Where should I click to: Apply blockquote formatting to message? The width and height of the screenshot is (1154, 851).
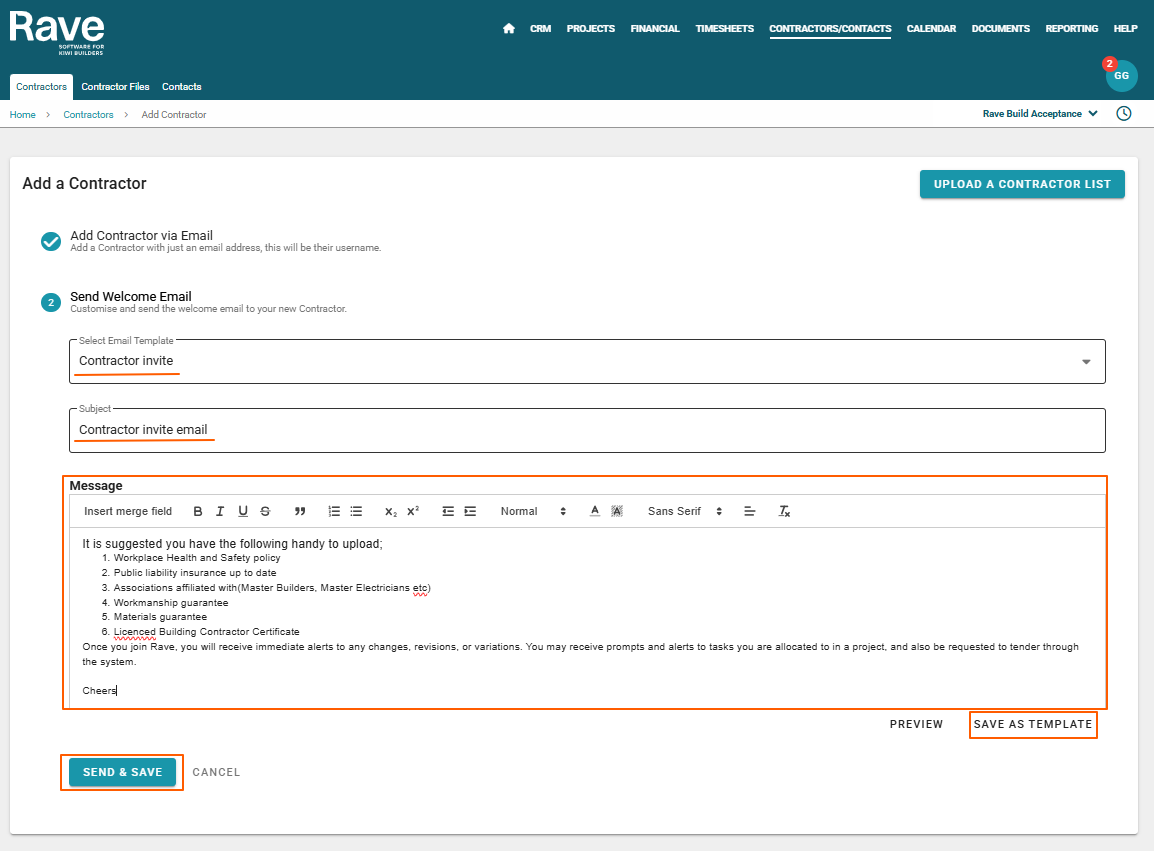(300, 511)
